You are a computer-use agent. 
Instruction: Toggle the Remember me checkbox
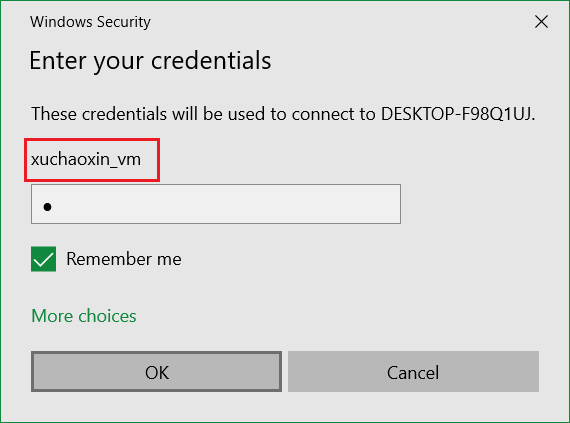click(x=44, y=259)
